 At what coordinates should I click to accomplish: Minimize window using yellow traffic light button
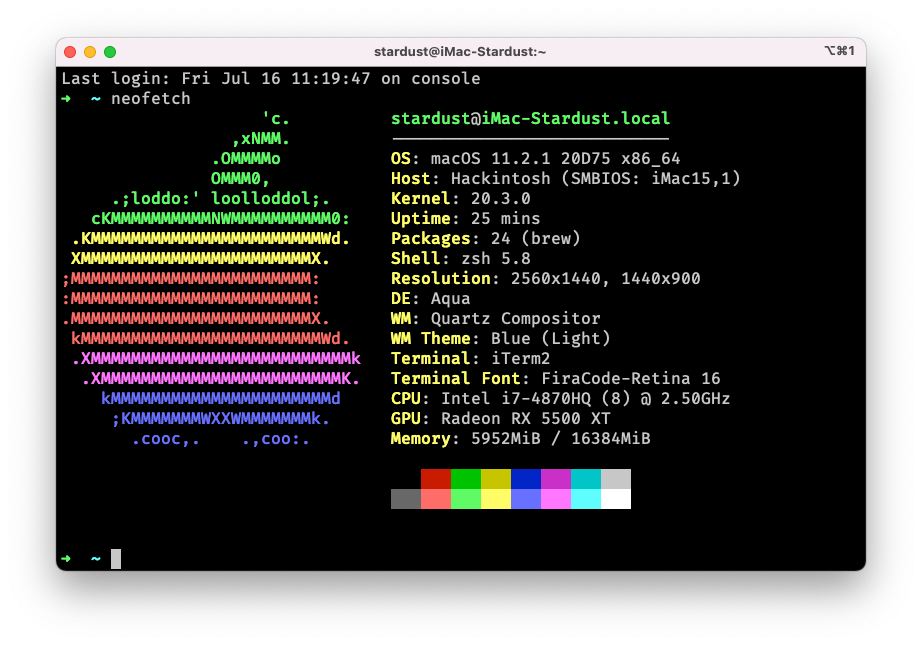point(90,52)
